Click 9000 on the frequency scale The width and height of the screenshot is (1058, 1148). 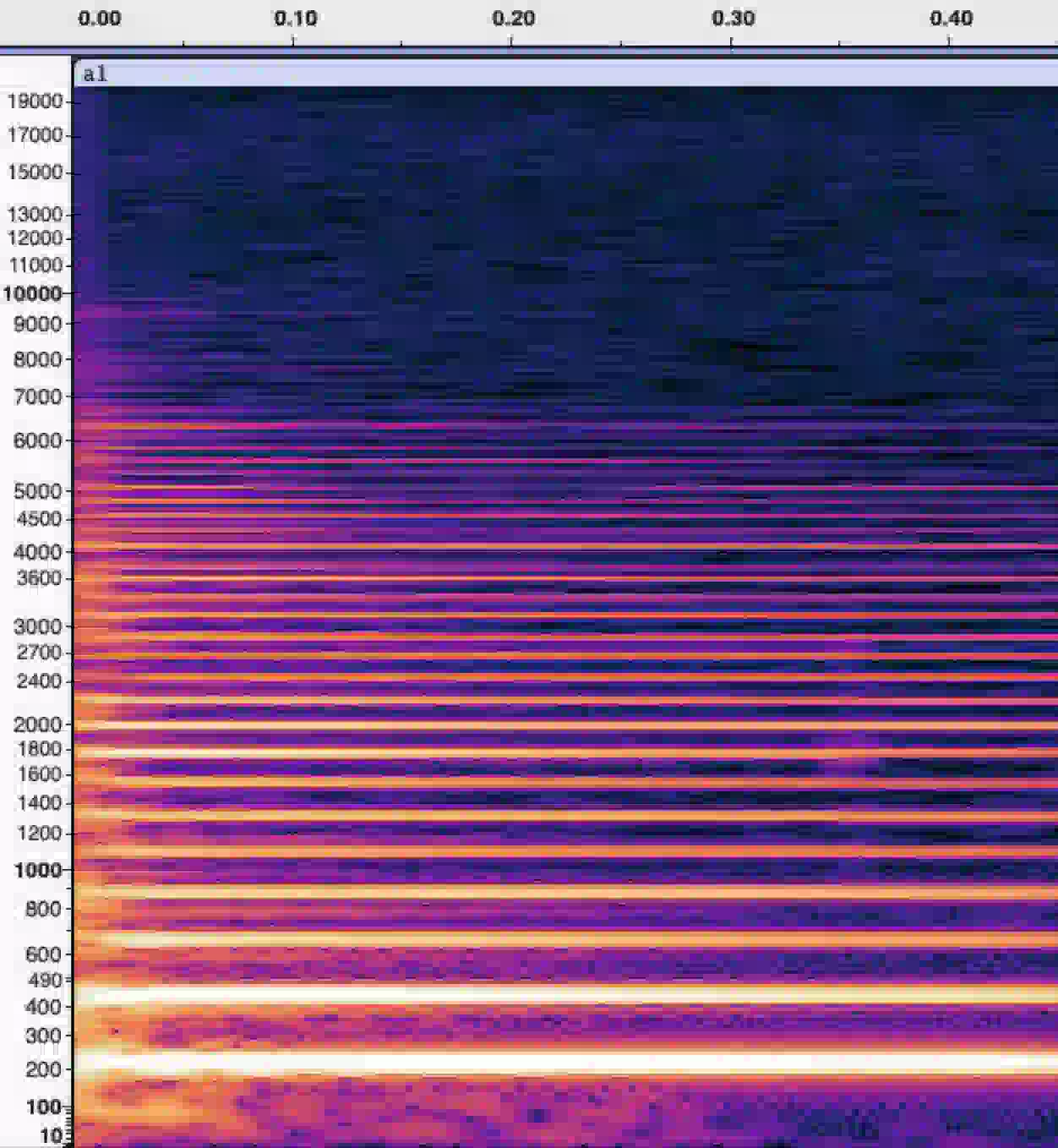coord(37,325)
